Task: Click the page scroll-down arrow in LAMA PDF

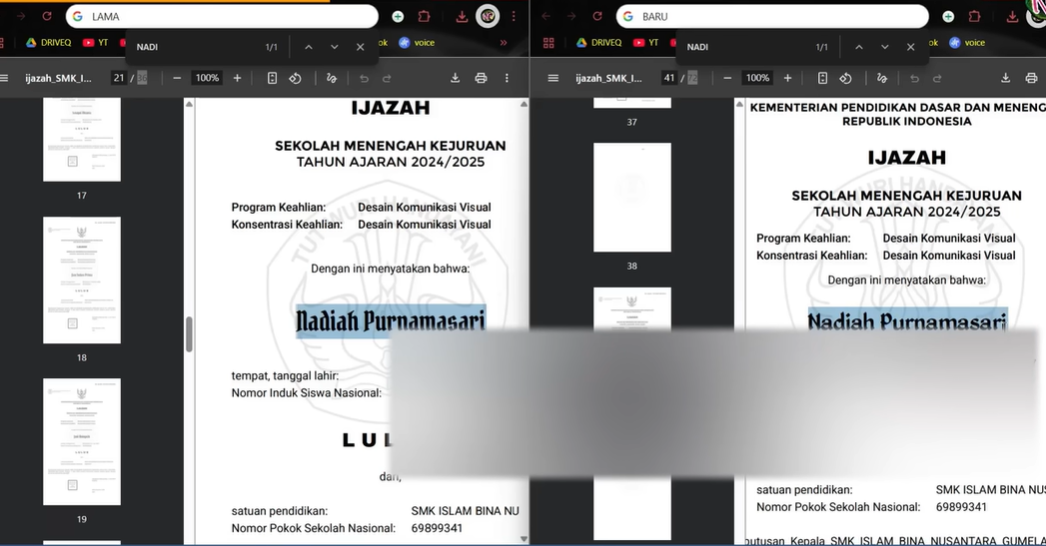Action: point(524,539)
